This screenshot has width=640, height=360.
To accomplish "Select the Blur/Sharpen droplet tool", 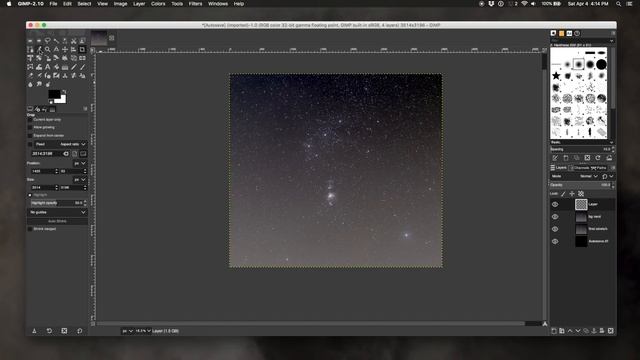I will coord(30,84).
